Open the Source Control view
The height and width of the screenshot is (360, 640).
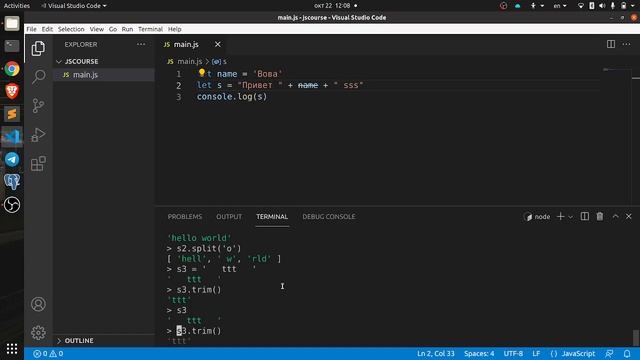tap(38, 105)
